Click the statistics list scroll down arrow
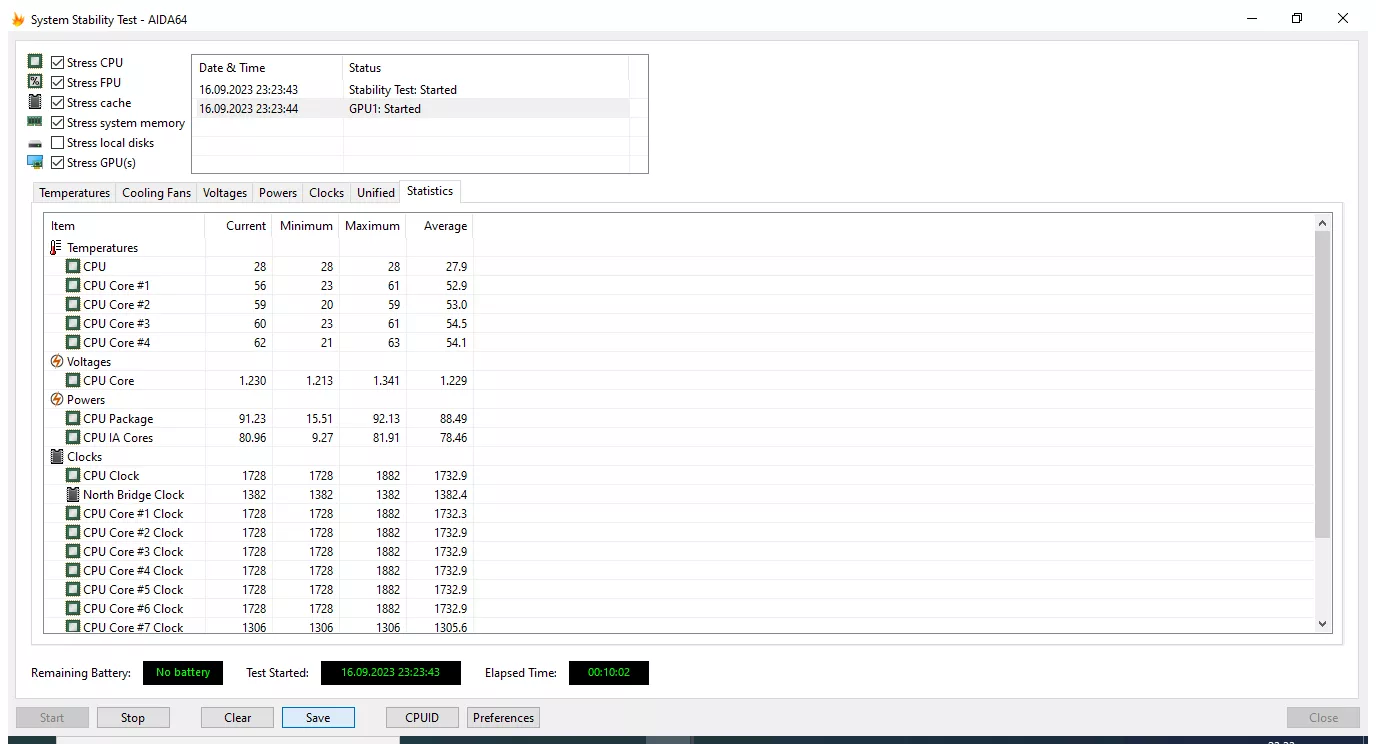 pyautogui.click(x=1323, y=624)
